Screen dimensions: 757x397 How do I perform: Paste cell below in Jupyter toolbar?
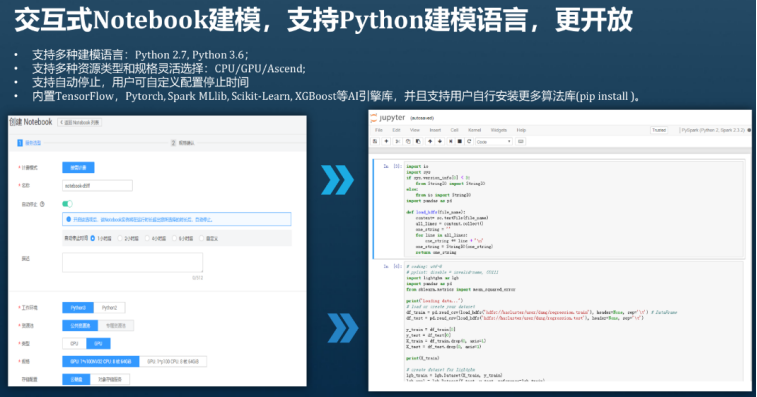click(418, 142)
